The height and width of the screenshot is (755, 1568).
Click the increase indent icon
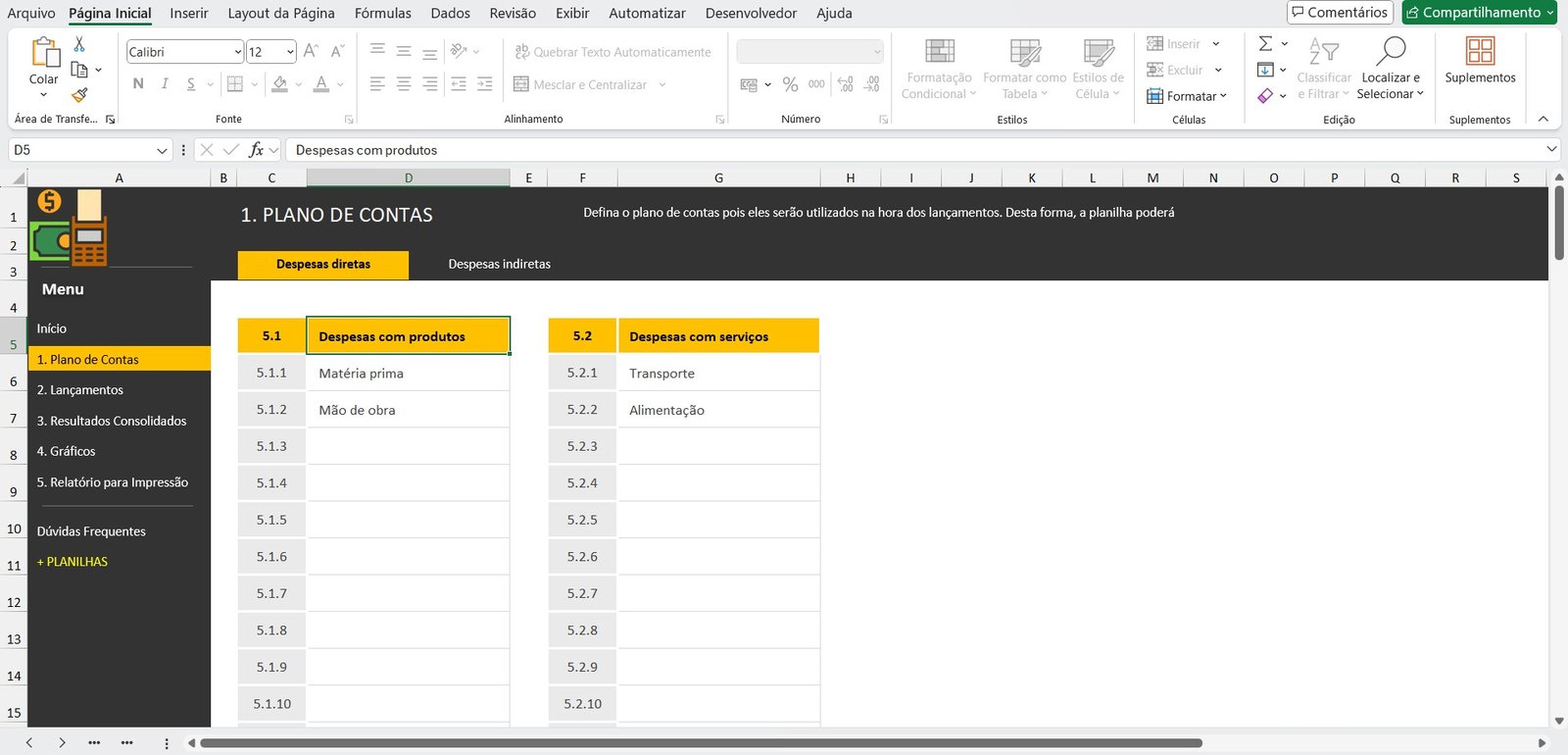pos(485,84)
